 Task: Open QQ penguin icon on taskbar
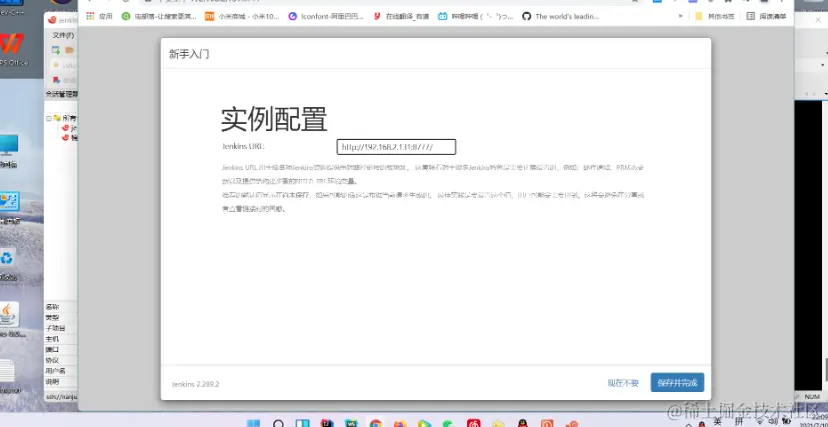point(523,423)
